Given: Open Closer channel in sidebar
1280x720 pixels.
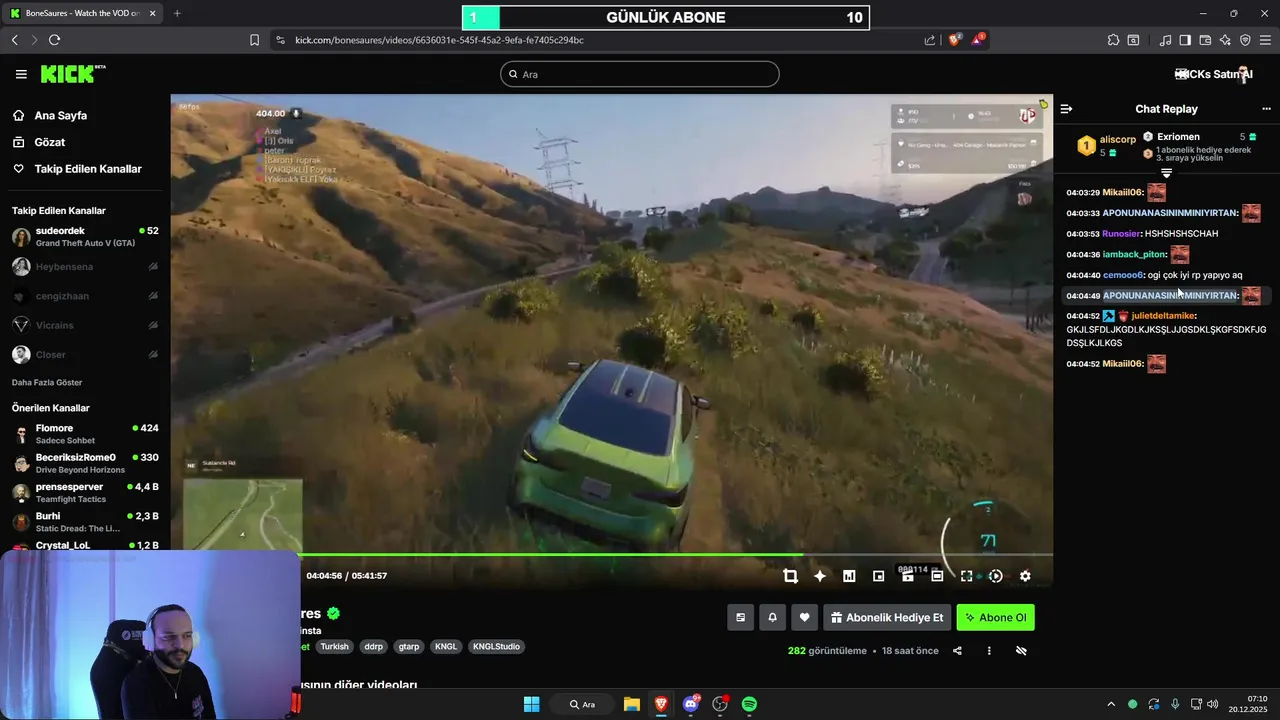Looking at the screenshot, I should (84, 355).
